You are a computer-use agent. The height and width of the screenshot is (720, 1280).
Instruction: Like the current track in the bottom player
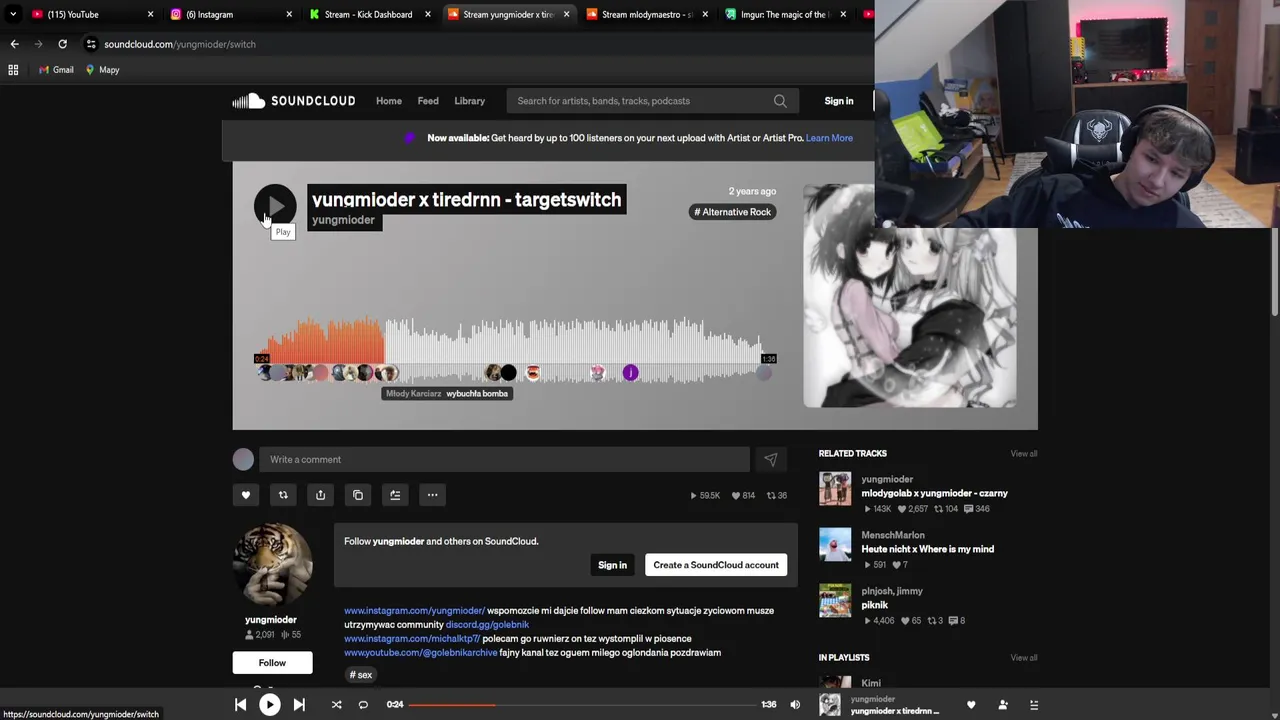(x=971, y=705)
